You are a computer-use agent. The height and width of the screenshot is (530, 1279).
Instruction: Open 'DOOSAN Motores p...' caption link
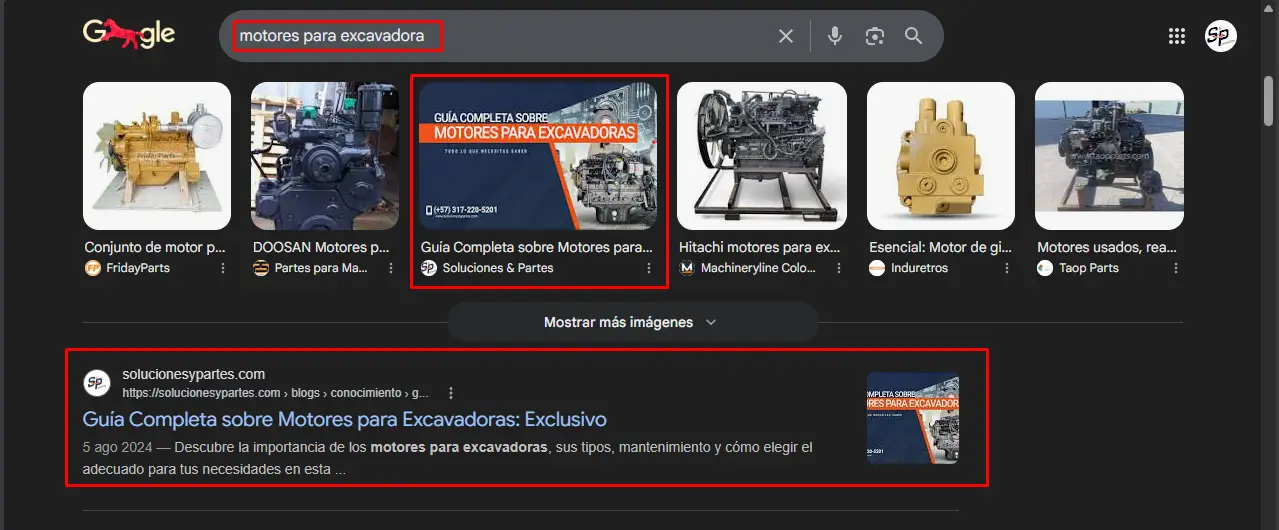click(x=321, y=247)
